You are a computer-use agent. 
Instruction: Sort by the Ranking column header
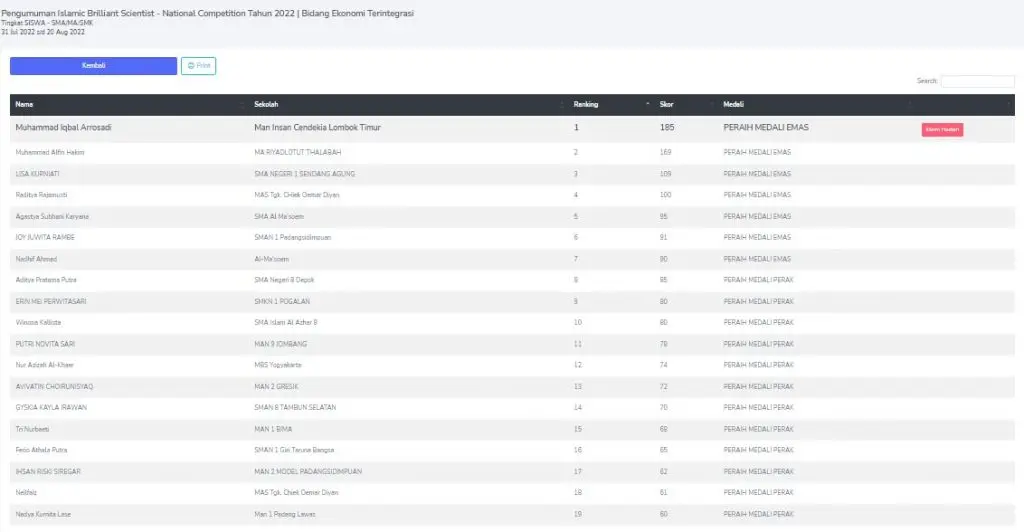[x=586, y=104]
